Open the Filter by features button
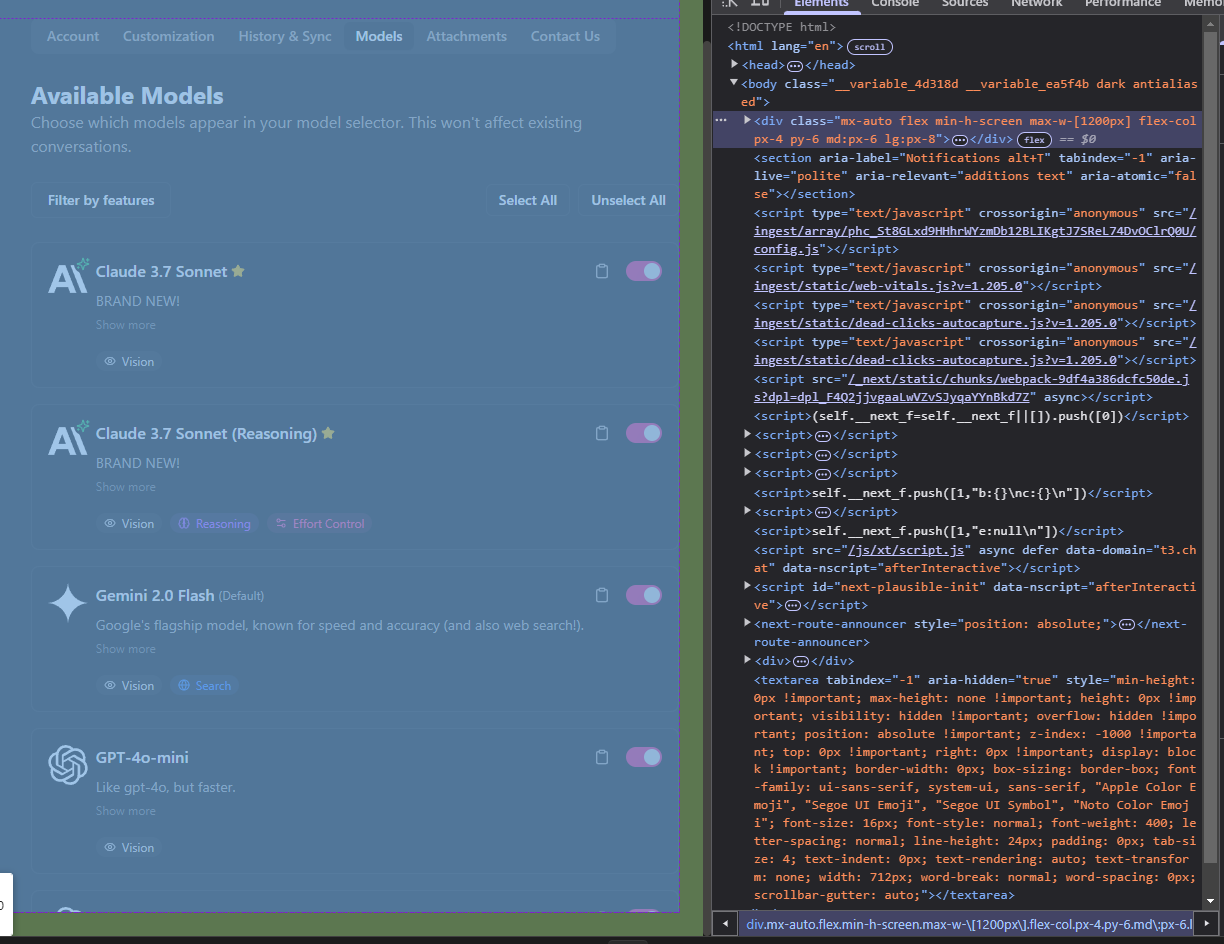This screenshot has height=944, width=1224. pyautogui.click(x=101, y=200)
